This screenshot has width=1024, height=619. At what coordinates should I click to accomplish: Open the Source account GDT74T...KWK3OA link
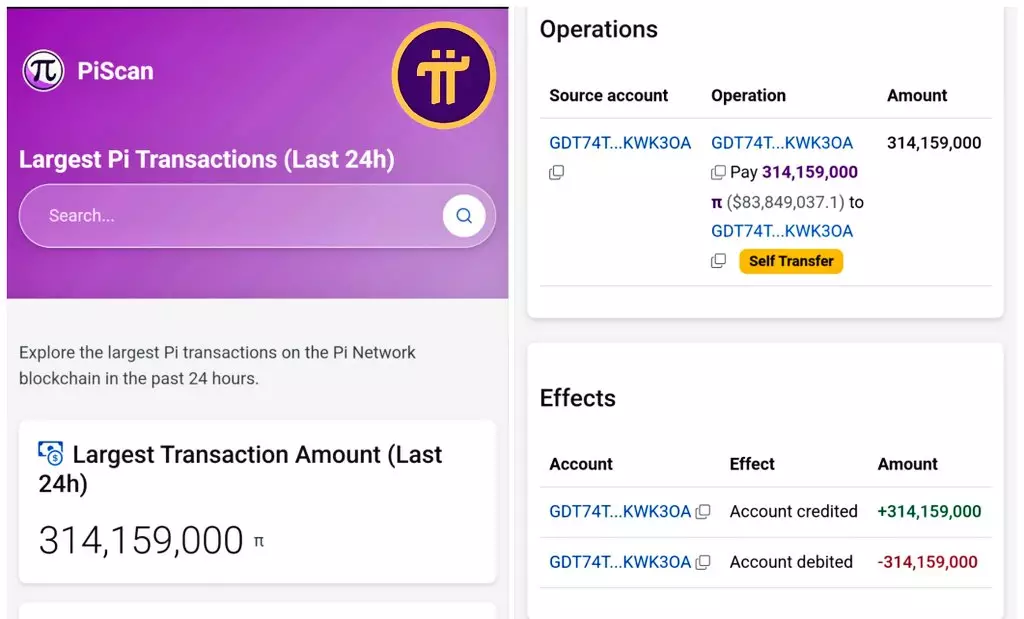[620, 143]
